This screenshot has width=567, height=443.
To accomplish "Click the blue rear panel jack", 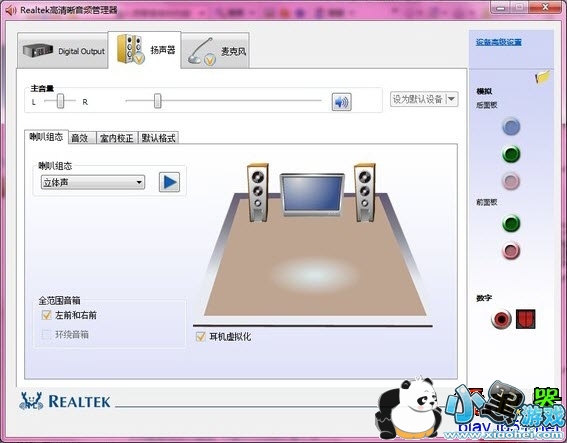I will click(511, 127).
